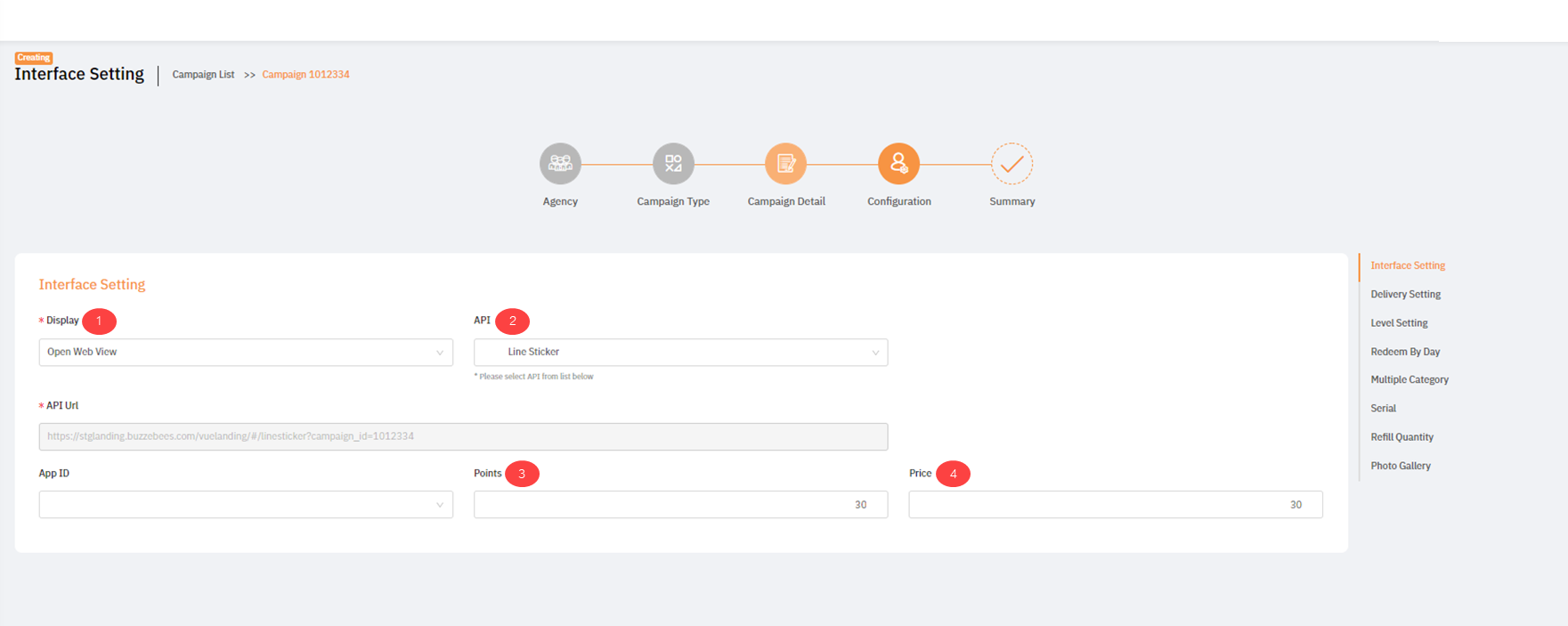Open Campaign 1012334 breadcrumb link
Image resolution: width=1568 pixels, height=626 pixels.
[x=305, y=74]
